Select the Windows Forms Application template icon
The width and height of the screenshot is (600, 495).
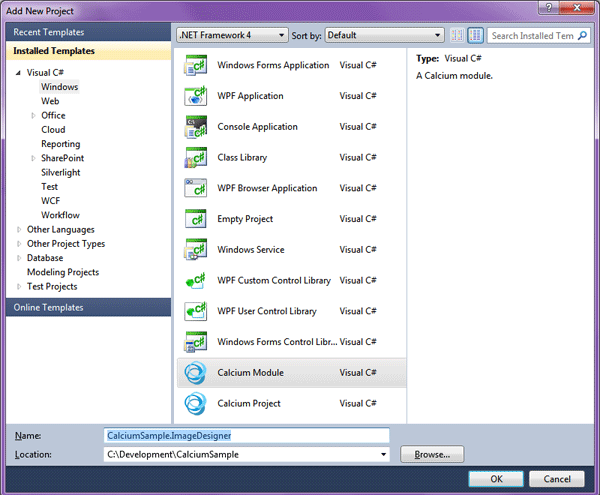pos(196,65)
